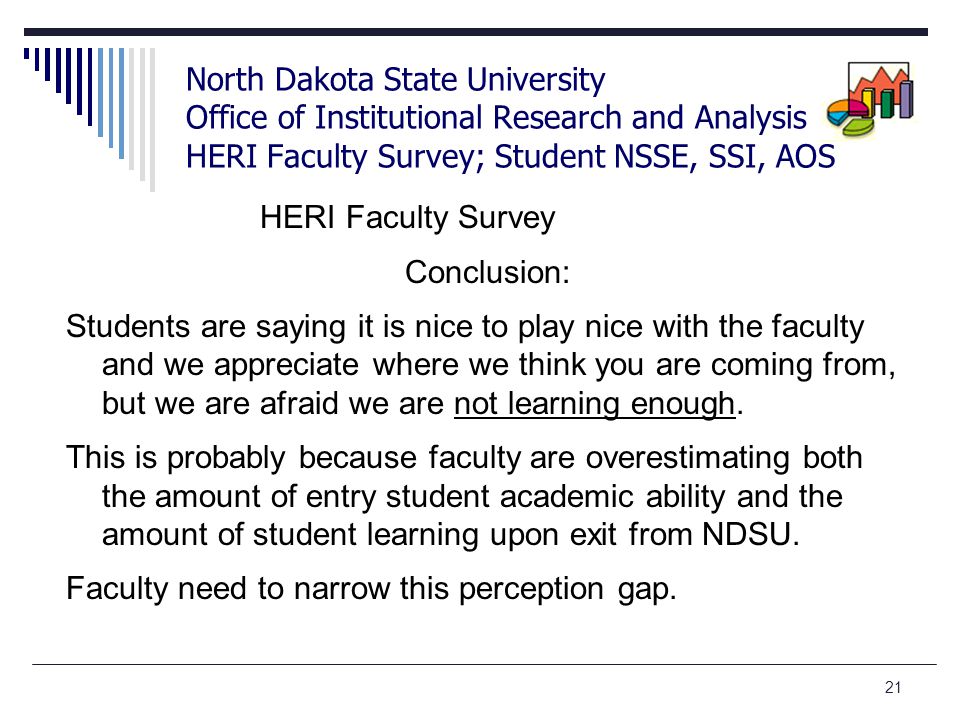Click the words 'perception gap'
The image size is (960, 720).
(568, 590)
